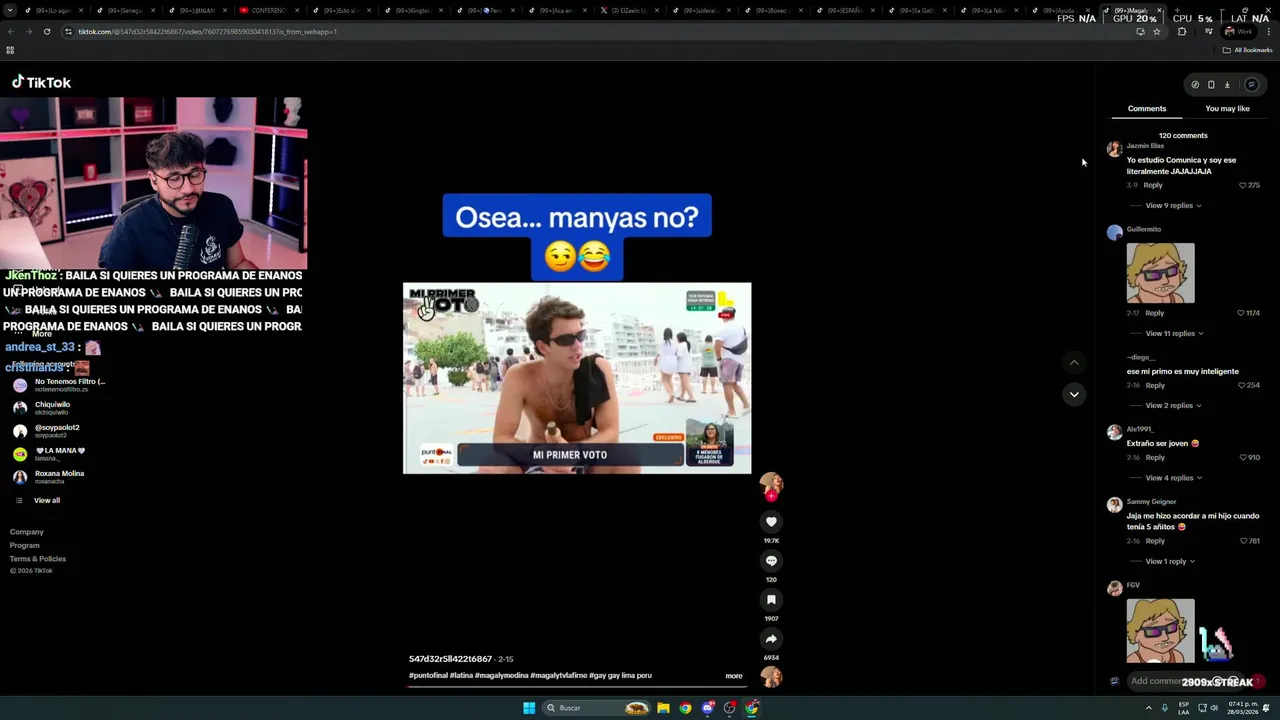This screenshot has width=1280, height=720.
Task: Click the compass icon in top-right pill
Action: (1195, 85)
